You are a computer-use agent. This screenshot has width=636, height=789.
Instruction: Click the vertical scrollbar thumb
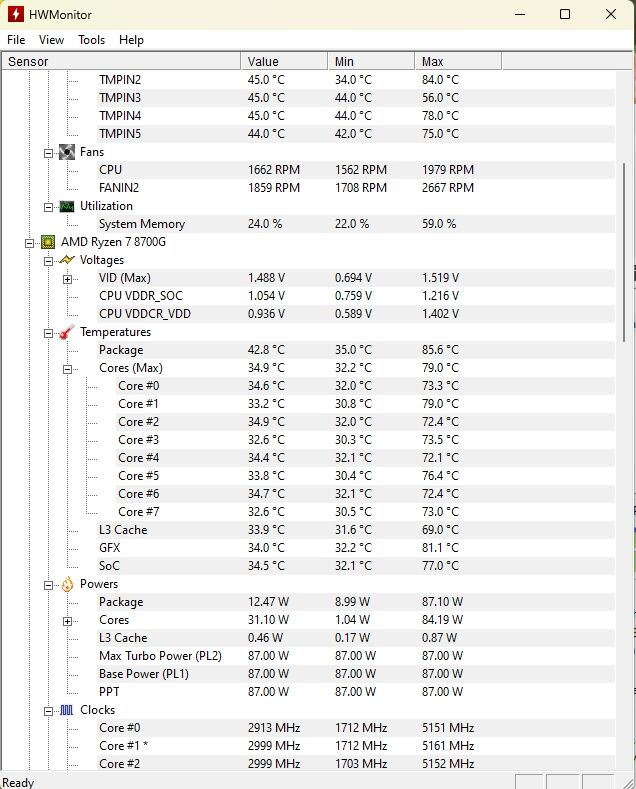pos(624,252)
